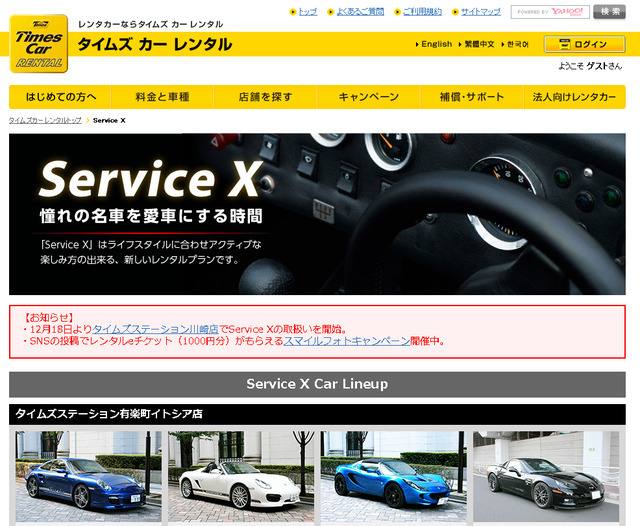Click the bullet icon beside トップ

[x=293, y=12]
